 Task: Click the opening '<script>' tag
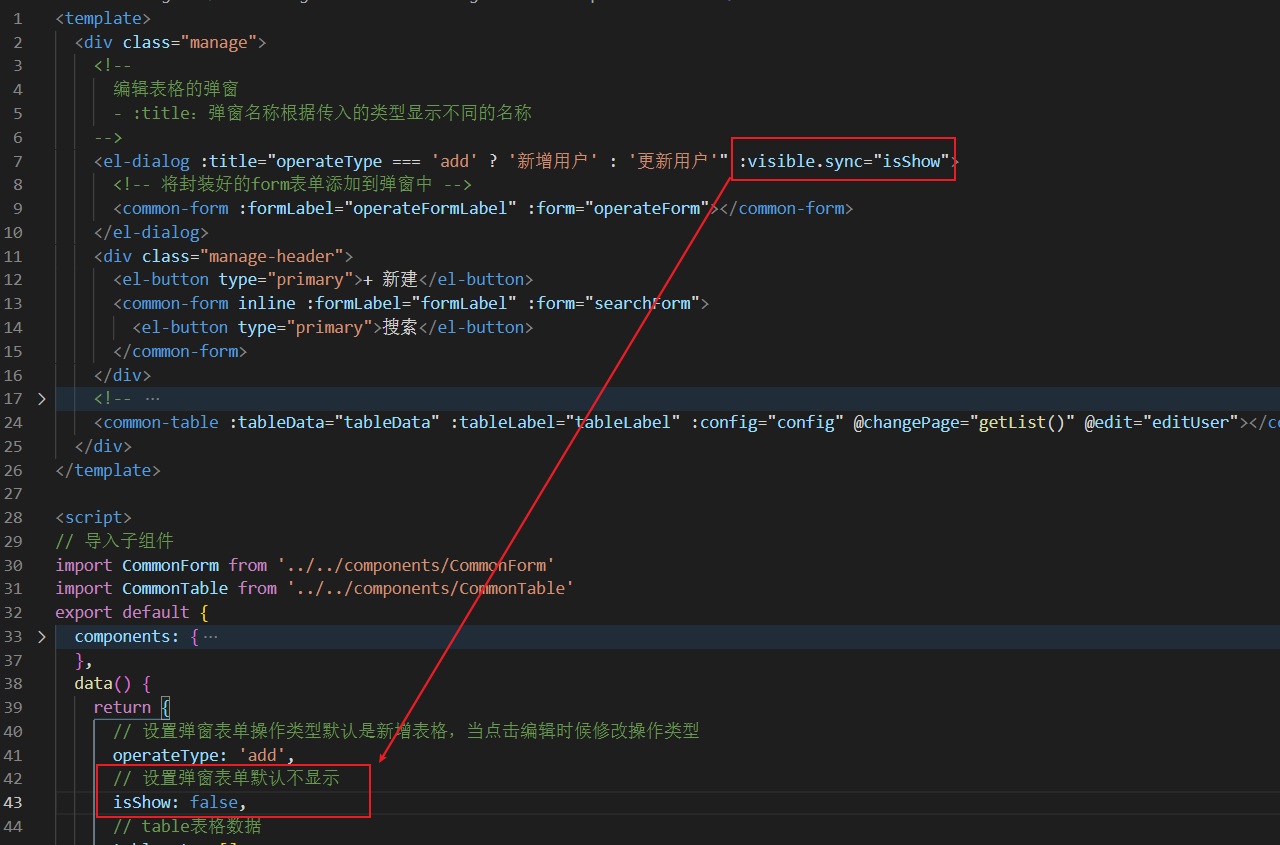click(94, 517)
